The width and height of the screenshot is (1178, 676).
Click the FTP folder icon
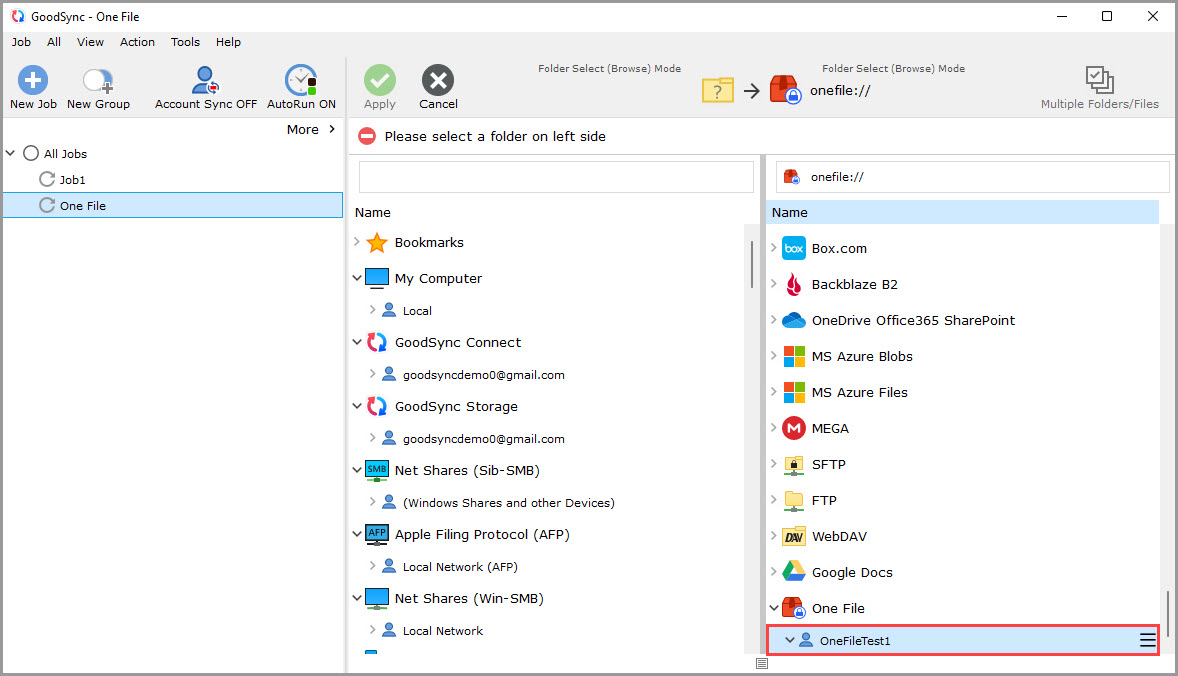[x=793, y=501]
